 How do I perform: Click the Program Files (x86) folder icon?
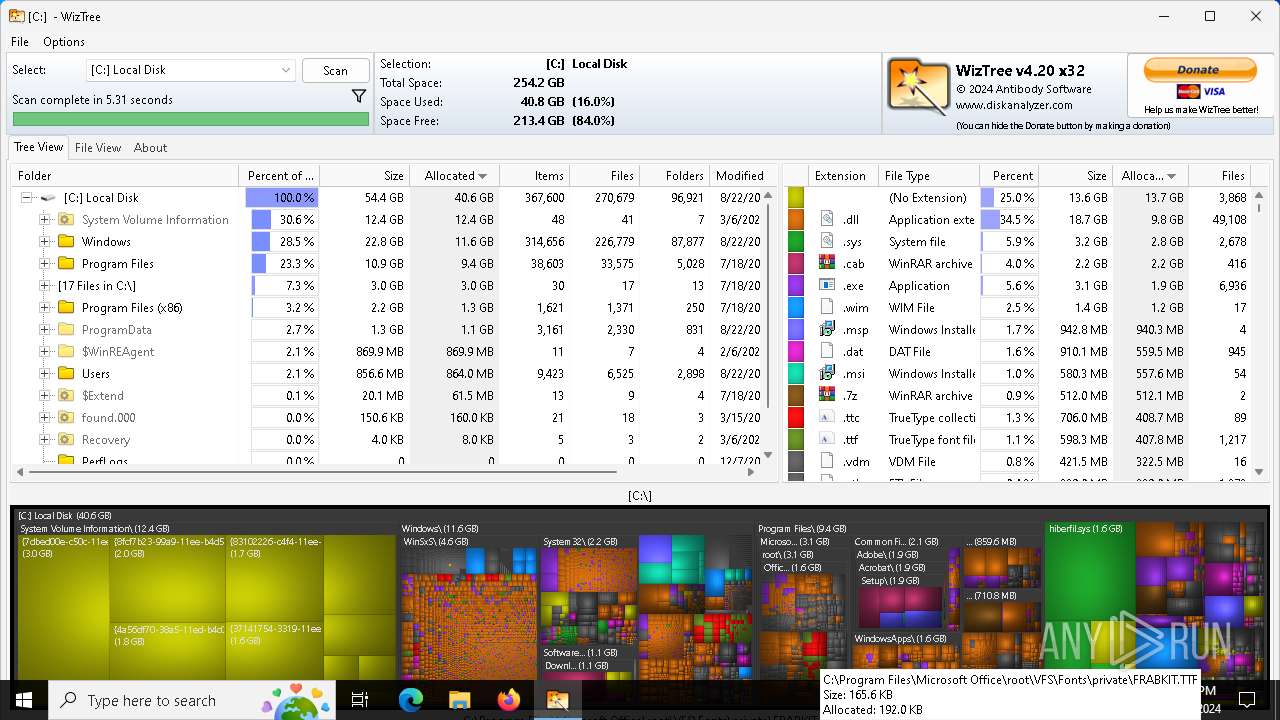coord(66,307)
